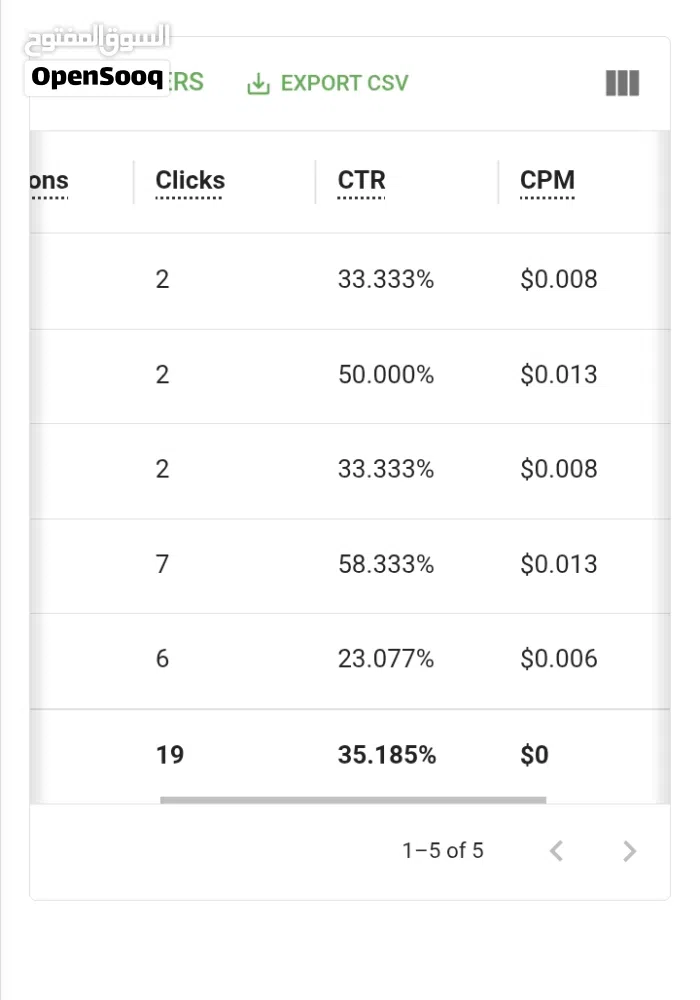Click the OpenSooq logo
The image size is (700, 1000).
click(97, 77)
